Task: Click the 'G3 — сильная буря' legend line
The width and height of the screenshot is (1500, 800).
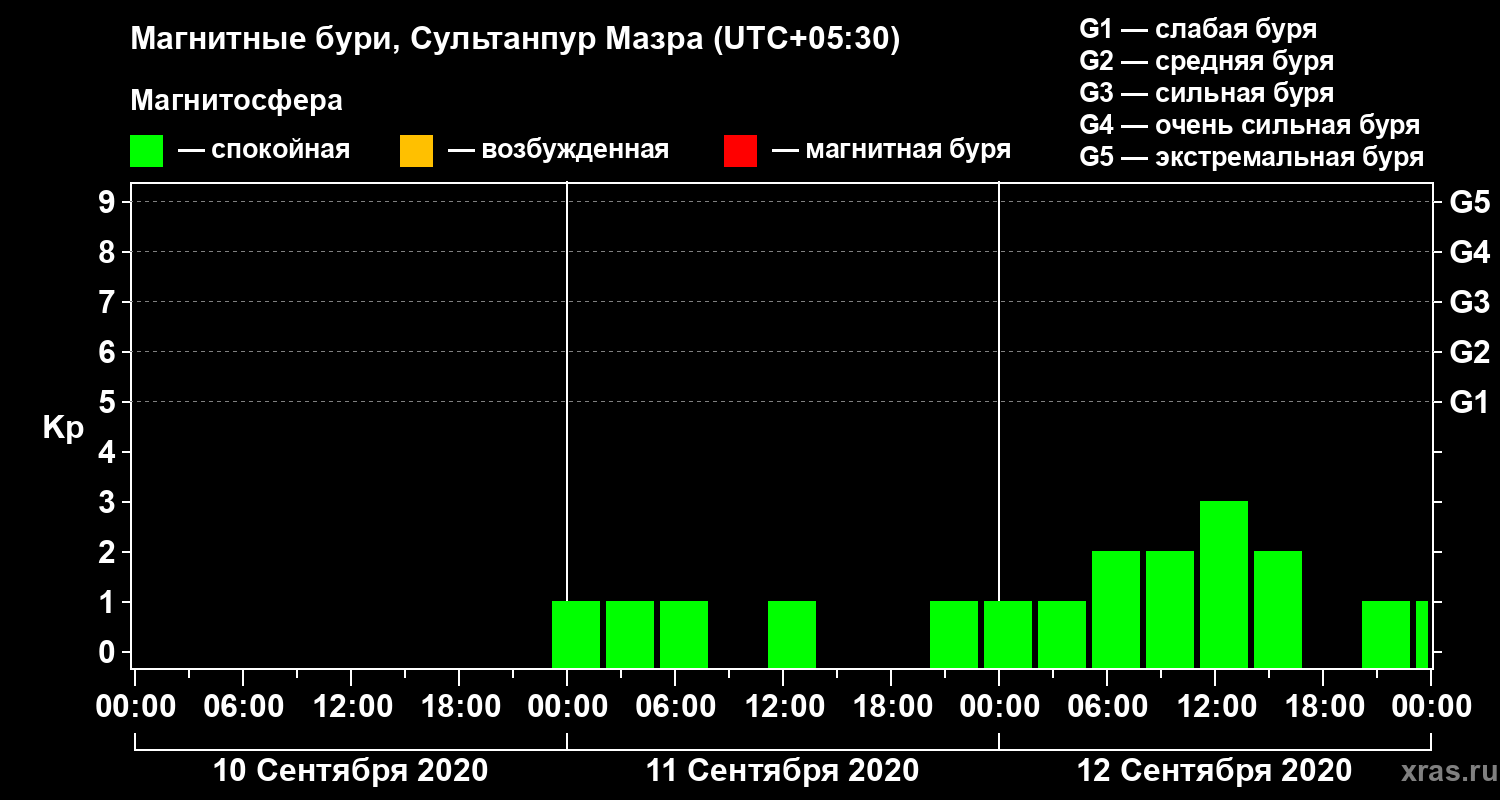Action: [x=1207, y=93]
